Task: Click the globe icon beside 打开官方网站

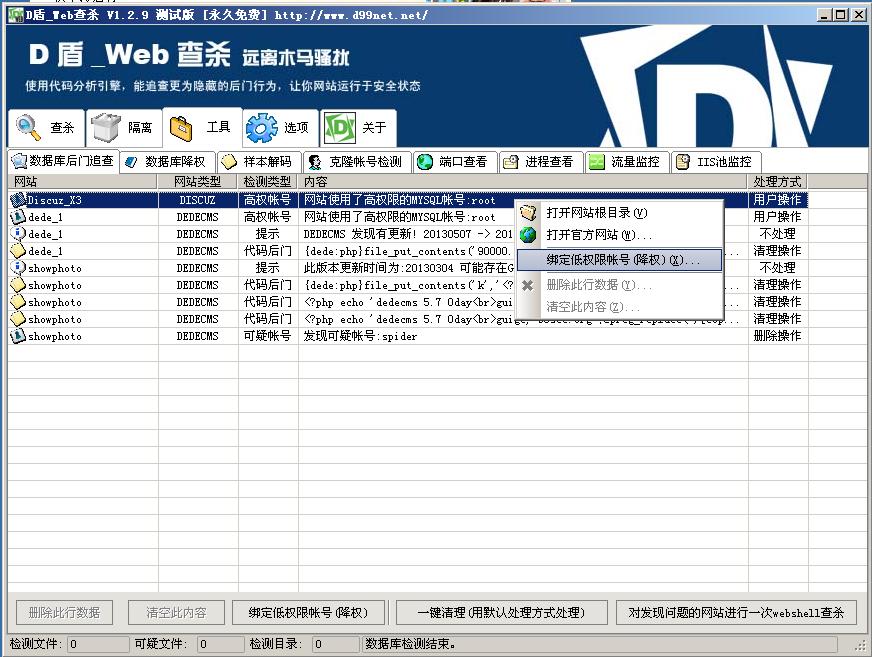Action: click(528, 235)
